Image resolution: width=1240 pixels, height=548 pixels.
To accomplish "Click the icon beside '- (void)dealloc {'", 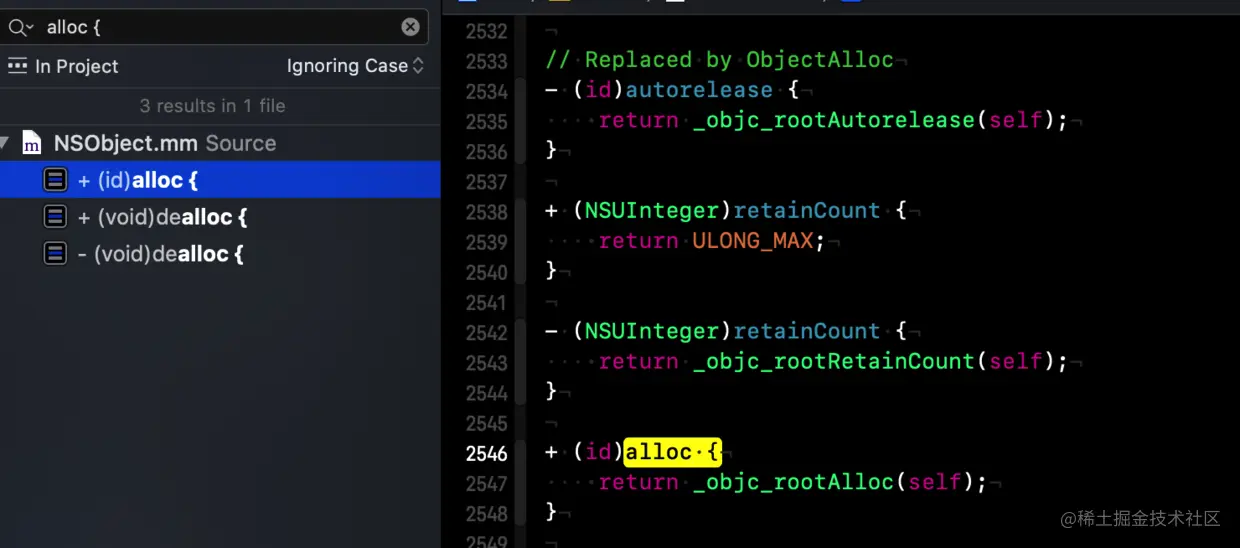I will pyautogui.click(x=56, y=254).
